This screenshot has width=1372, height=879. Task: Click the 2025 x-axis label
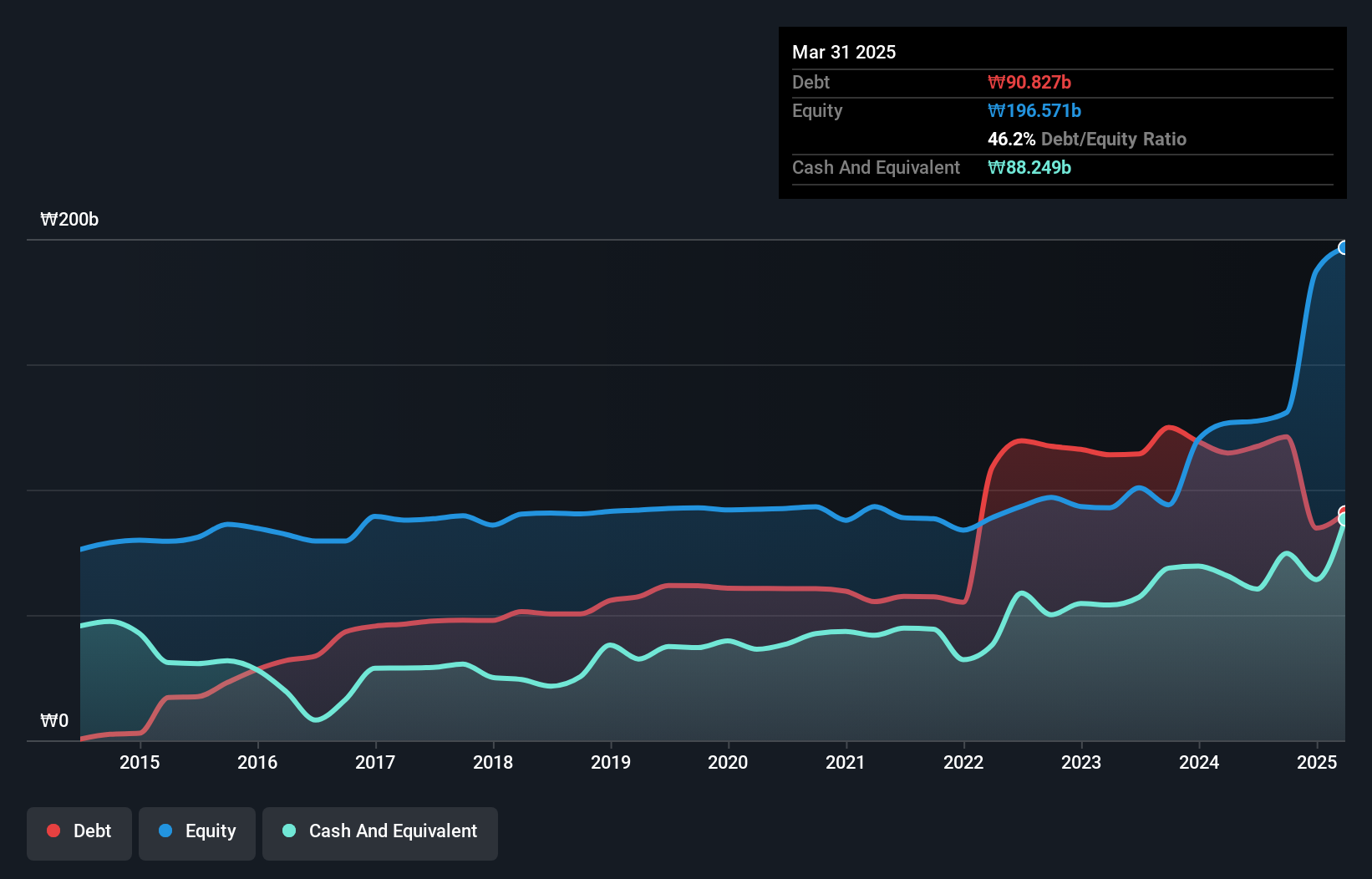(1317, 762)
